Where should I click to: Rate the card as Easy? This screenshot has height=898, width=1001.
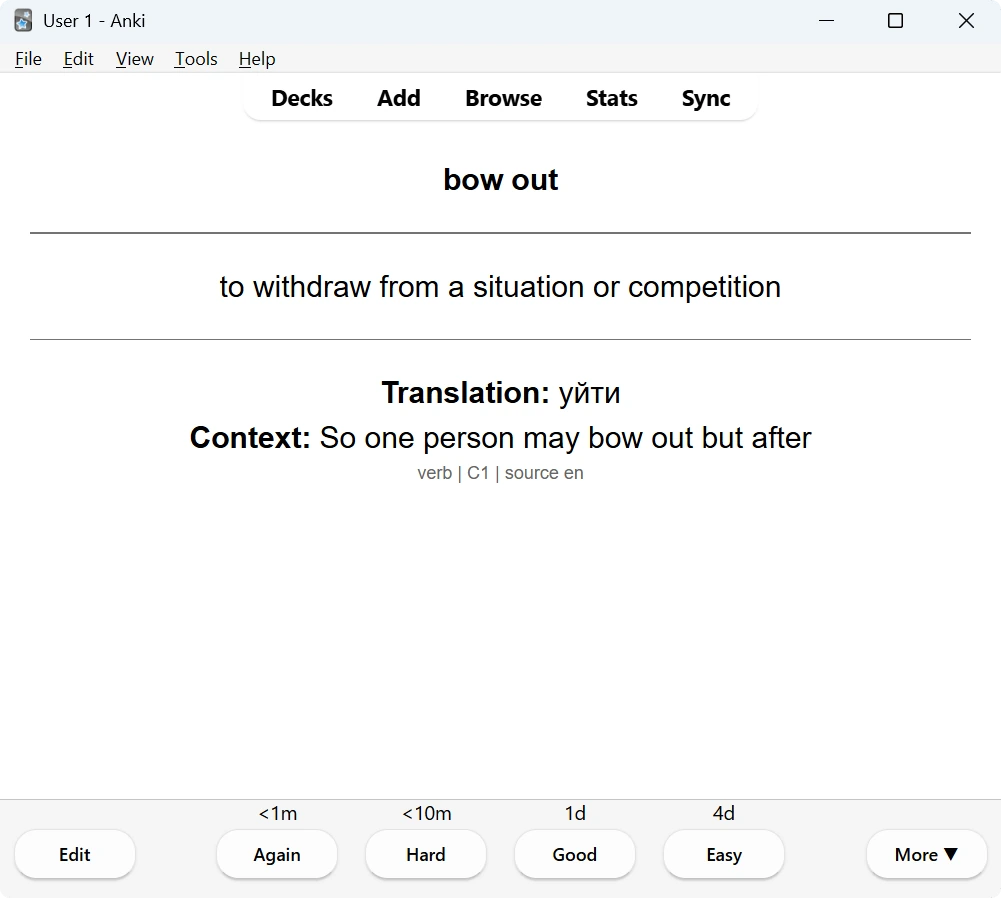[724, 854]
